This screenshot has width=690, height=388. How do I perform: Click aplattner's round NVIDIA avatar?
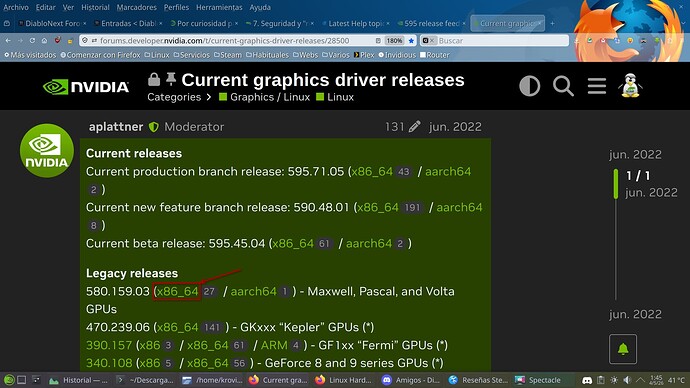pyautogui.click(x=47, y=150)
